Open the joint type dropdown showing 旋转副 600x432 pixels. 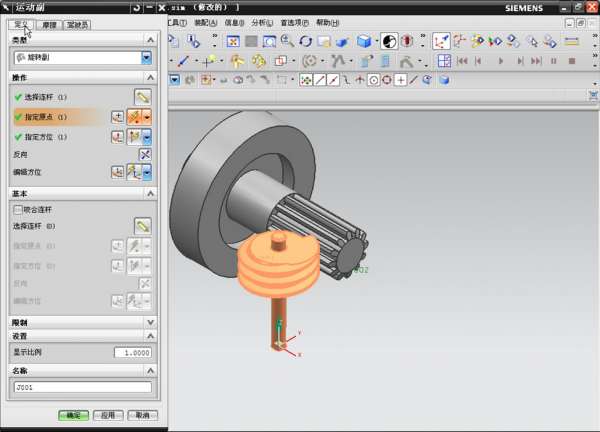pyautogui.click(x=146, y=58)
